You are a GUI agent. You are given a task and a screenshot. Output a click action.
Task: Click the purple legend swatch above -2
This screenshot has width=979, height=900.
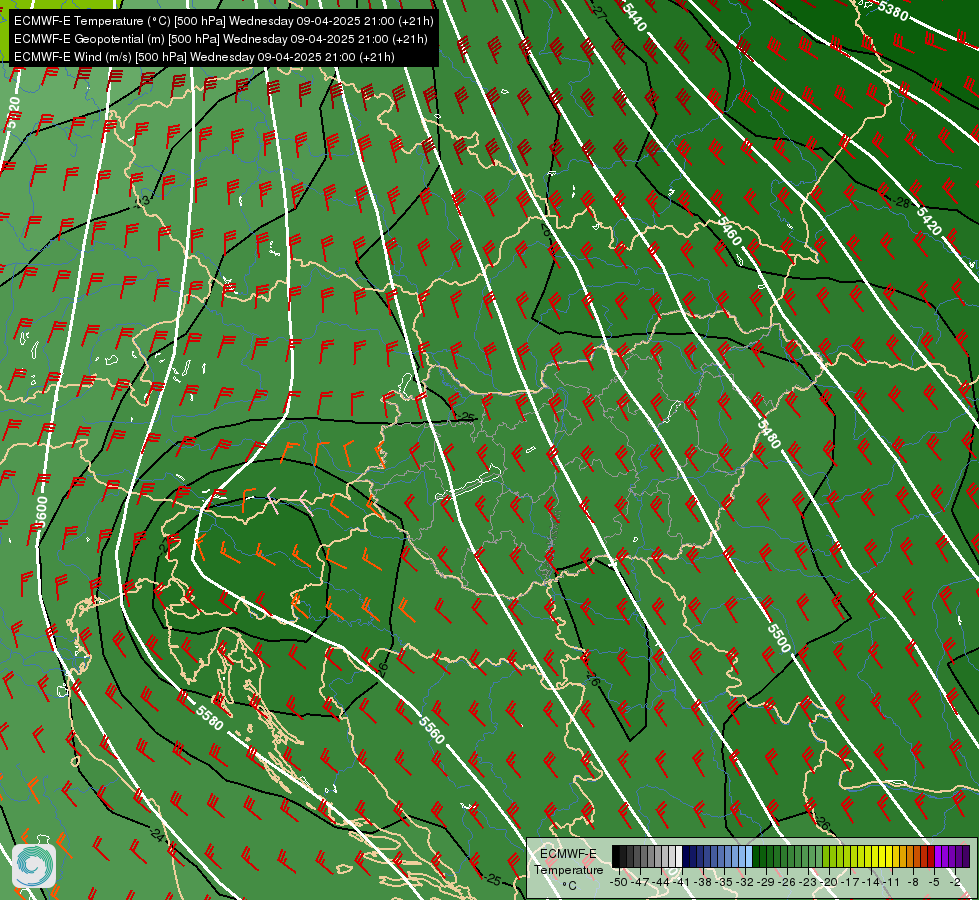pos(952,856)
